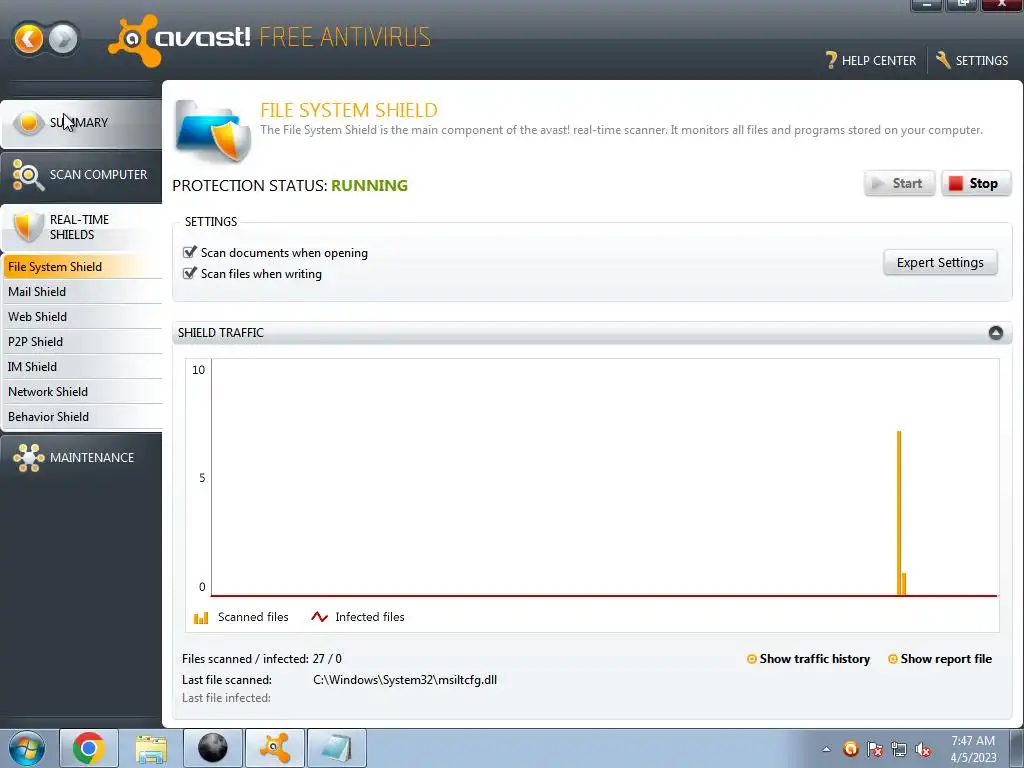Click the avast taskbar button

pos(275,748)
